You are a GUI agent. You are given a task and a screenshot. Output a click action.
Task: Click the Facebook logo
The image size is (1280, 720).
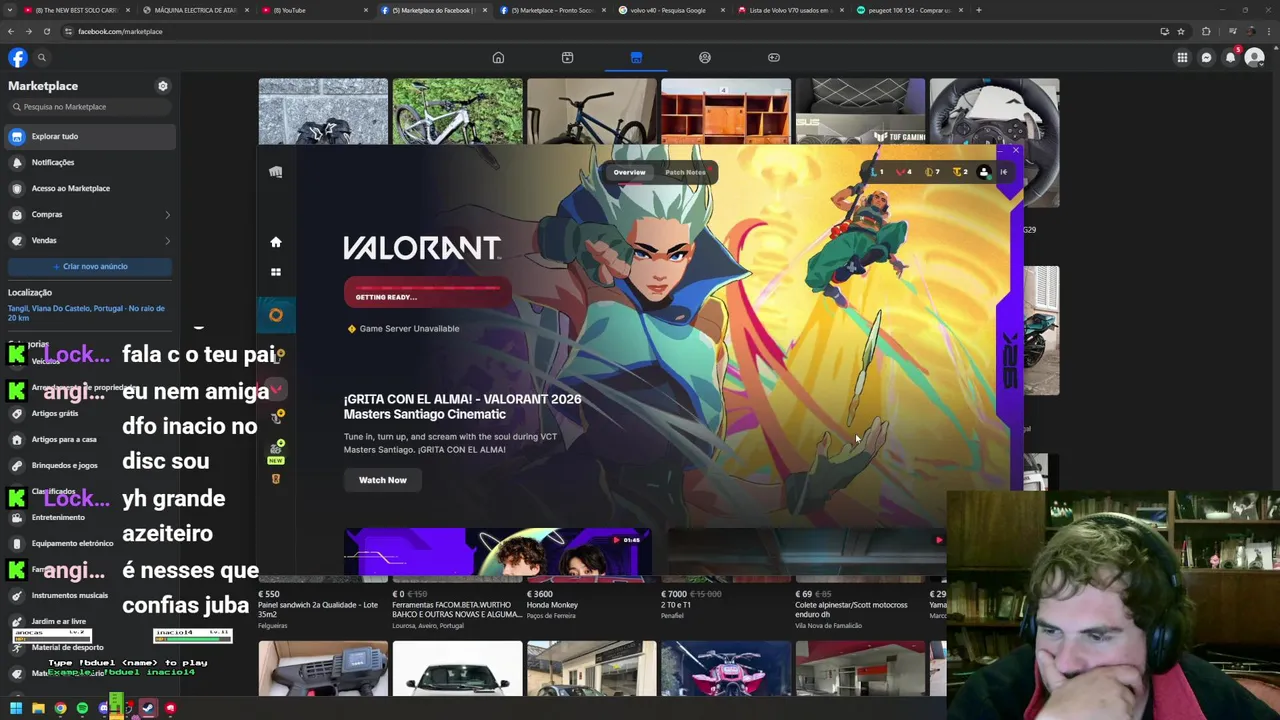tap(17, 57)
